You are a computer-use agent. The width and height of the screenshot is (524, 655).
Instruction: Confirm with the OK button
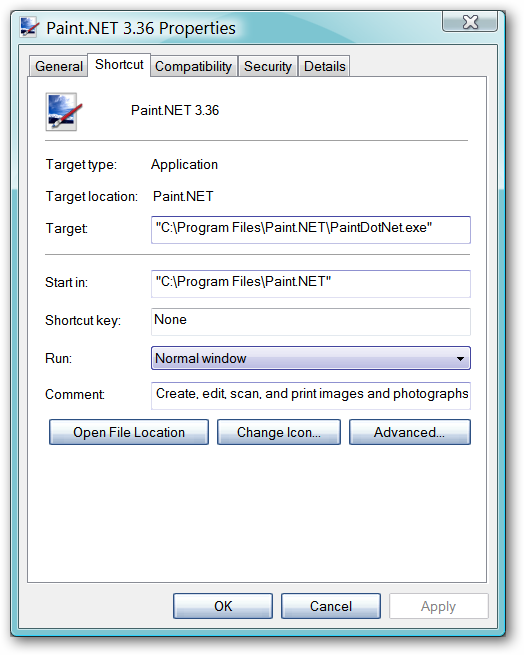223,606
